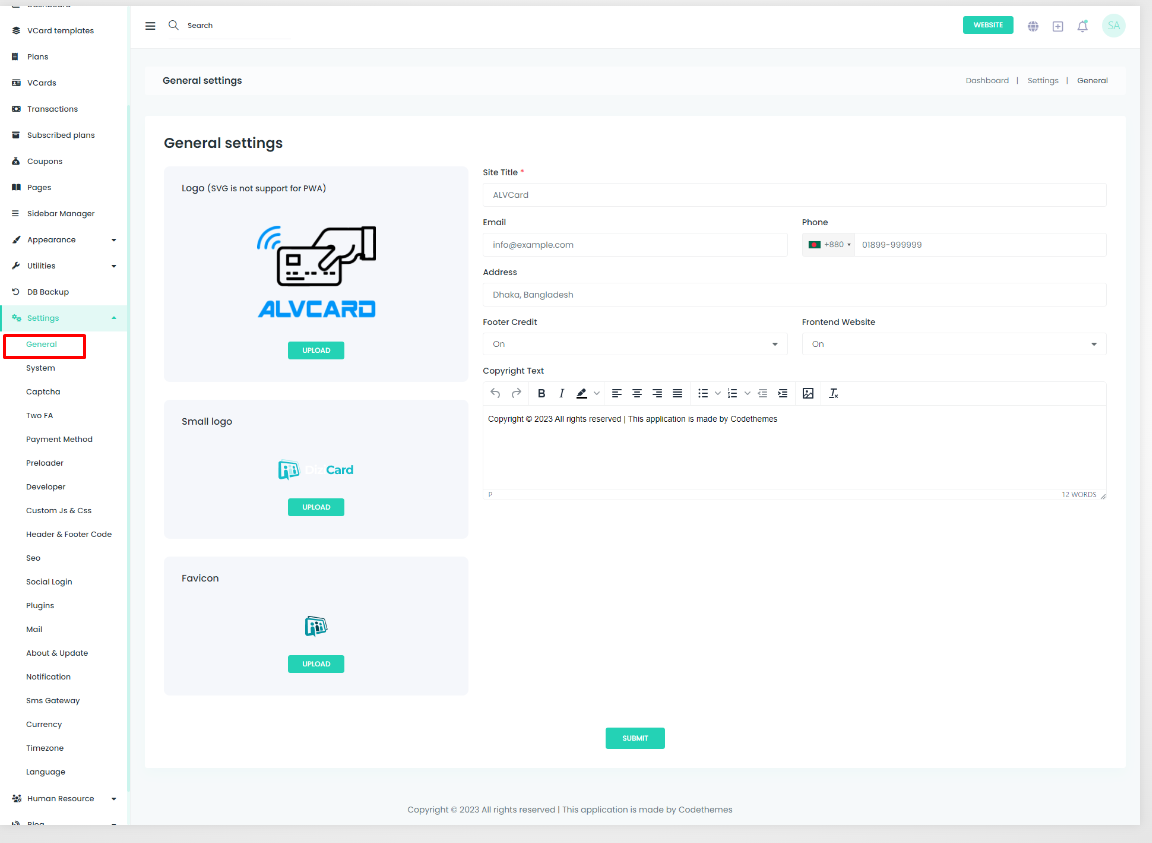Open Captcha settings
The height and width of the screenshot is (843, 1152).
(43, 392)
